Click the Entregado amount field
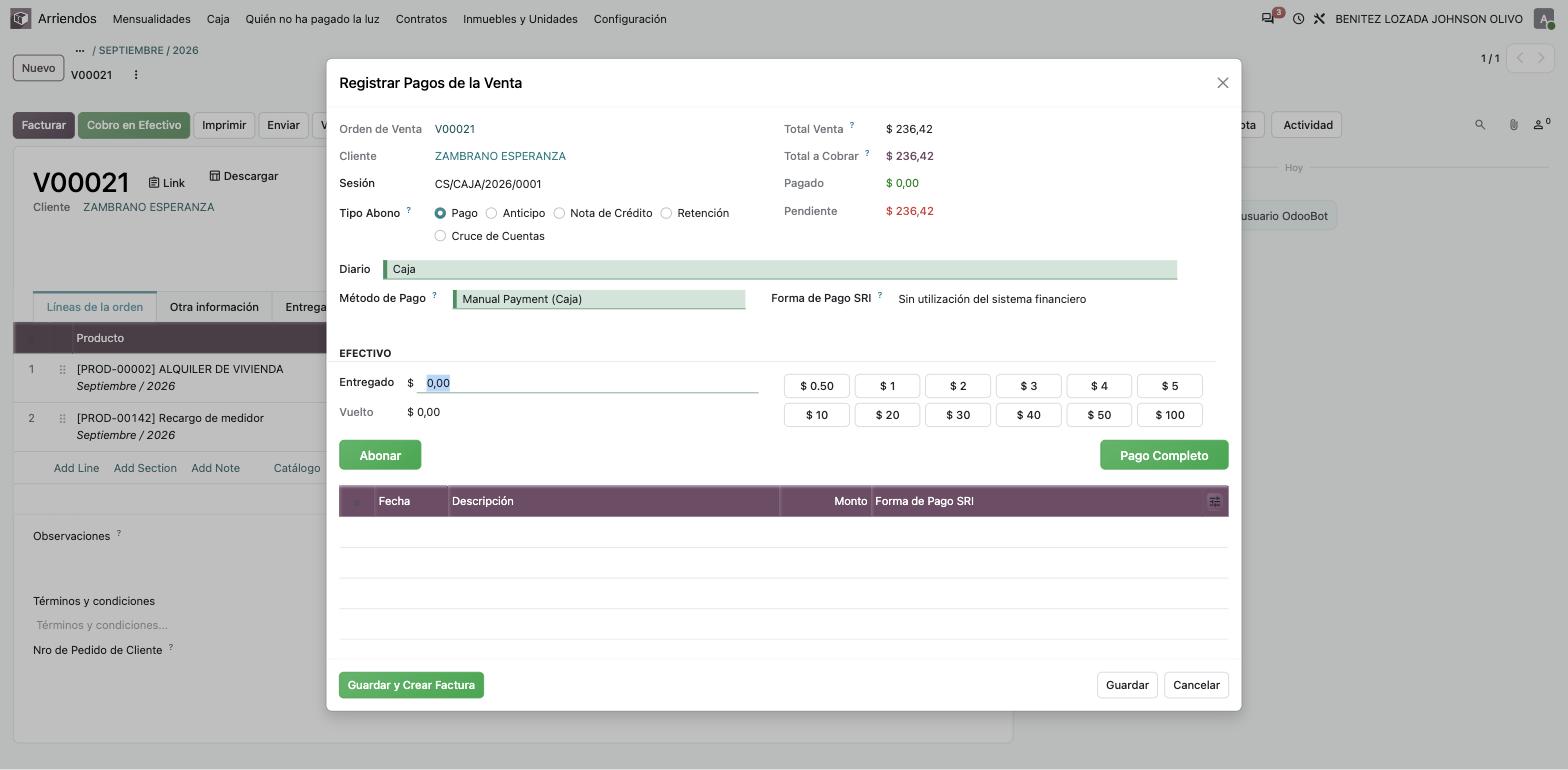Viewport: 1568px width, 770px height. pyautogui.click(x=588, y=383)
